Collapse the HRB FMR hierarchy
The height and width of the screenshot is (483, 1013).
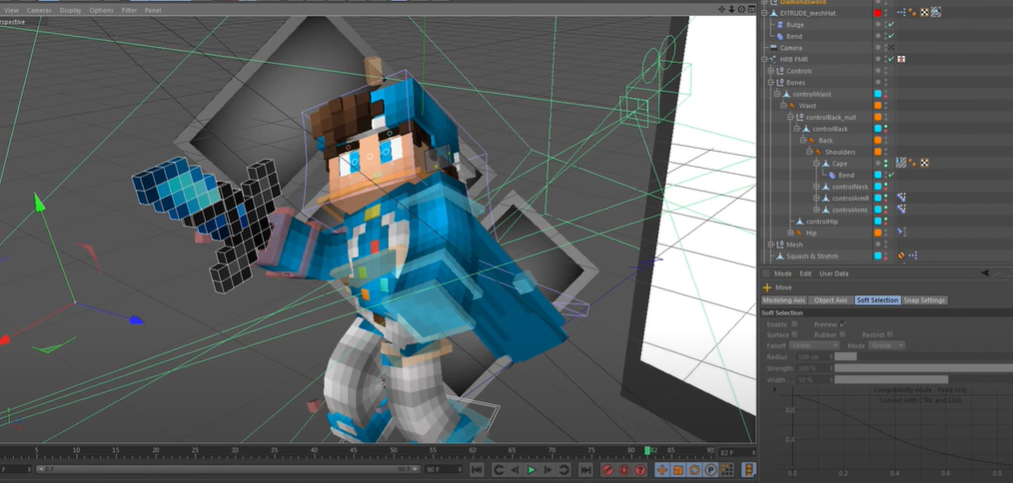pos(764,59)
